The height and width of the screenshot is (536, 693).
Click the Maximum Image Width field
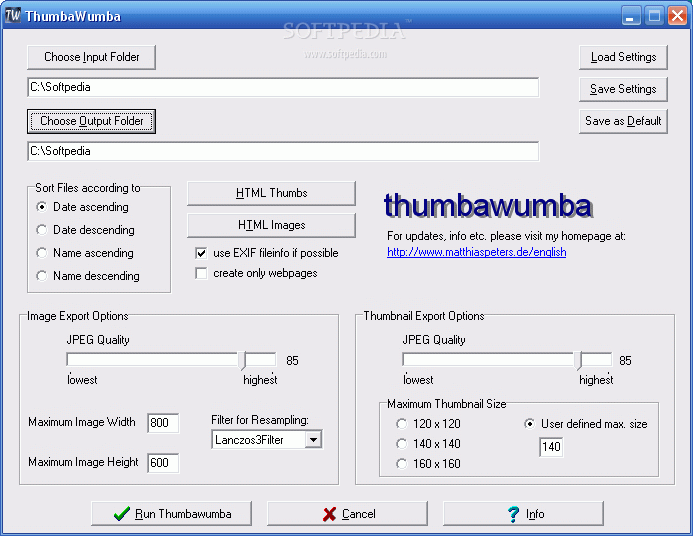point(163,423)
